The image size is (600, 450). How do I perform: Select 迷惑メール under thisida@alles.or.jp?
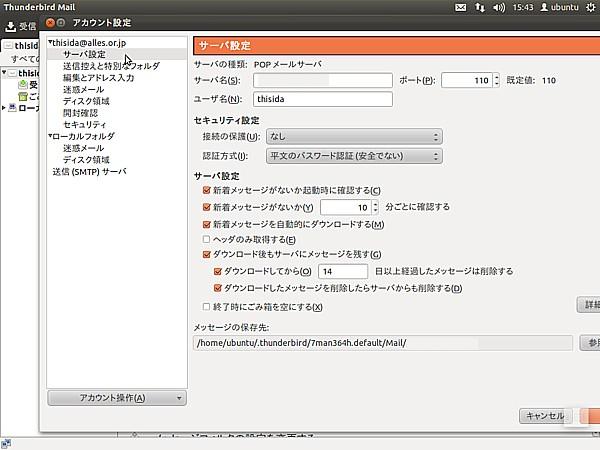pos(83,90)
